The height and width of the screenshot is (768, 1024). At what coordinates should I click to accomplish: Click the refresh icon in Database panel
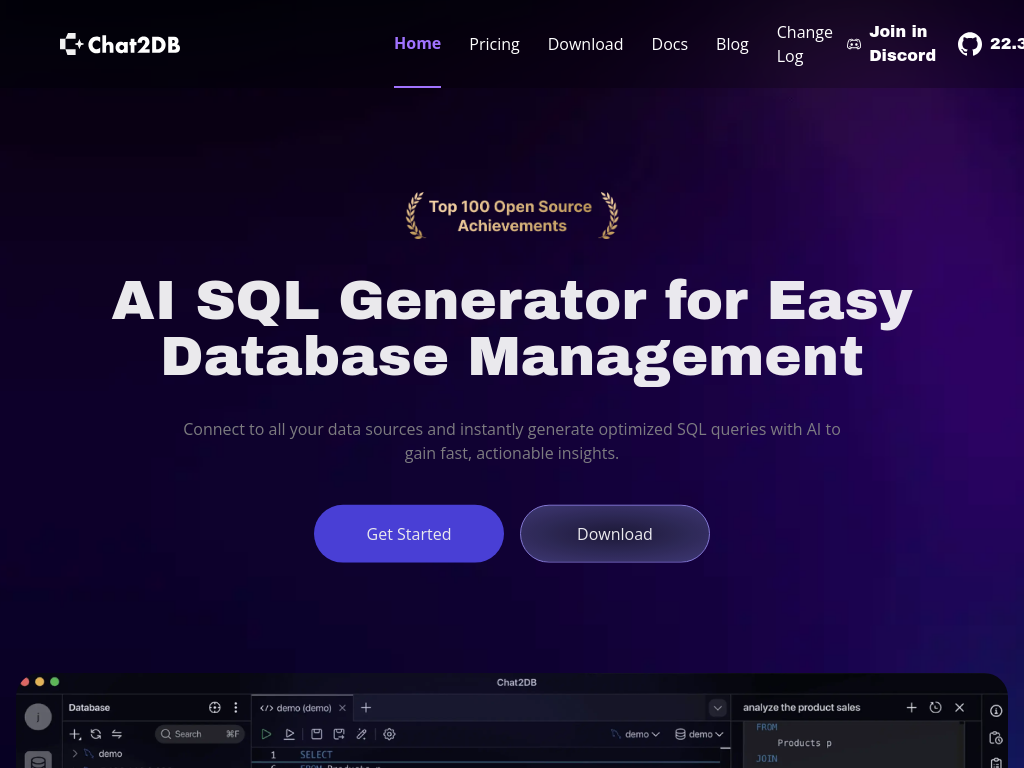[96, 734]
